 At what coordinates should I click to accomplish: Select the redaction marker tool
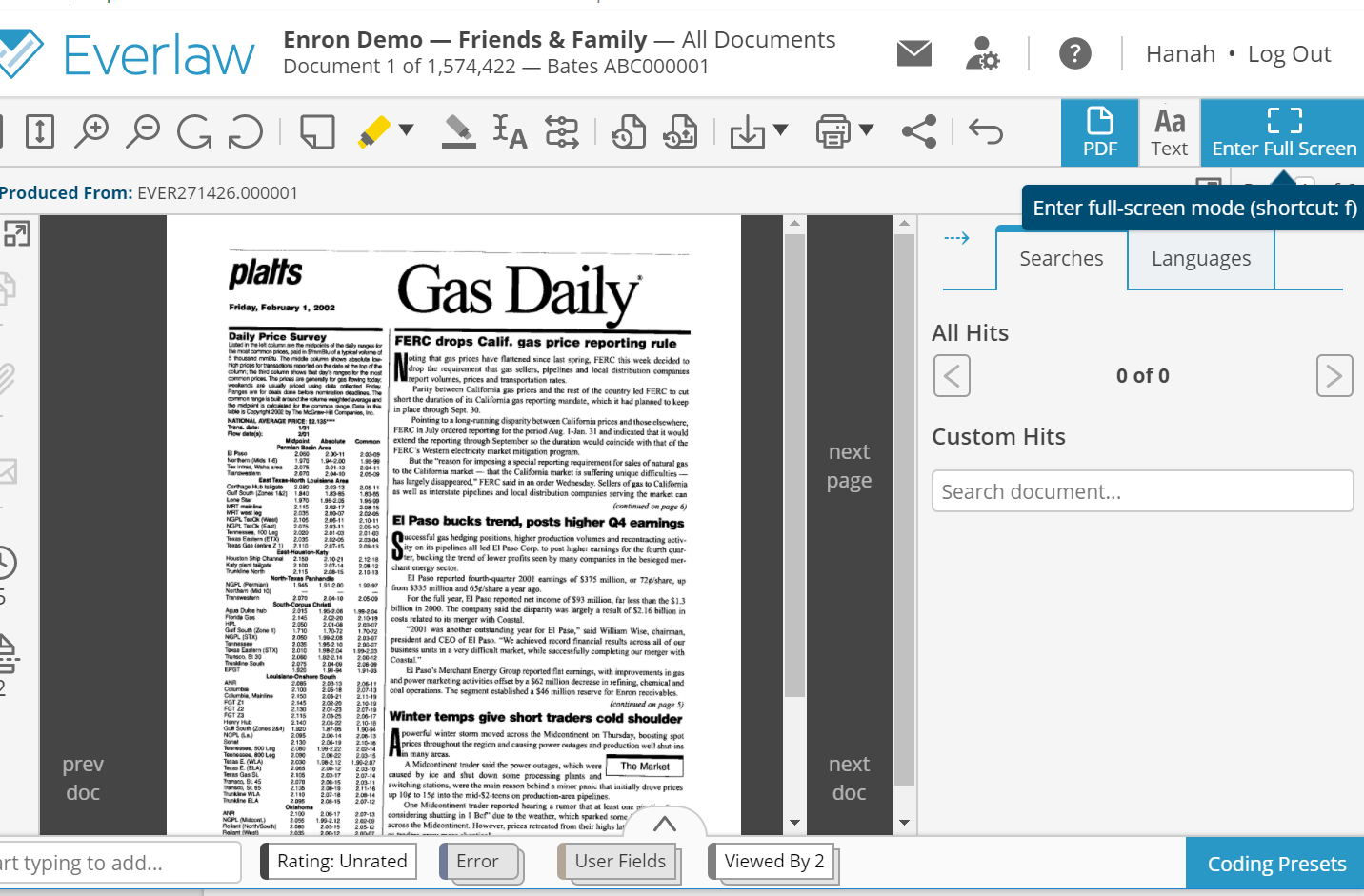459,131
